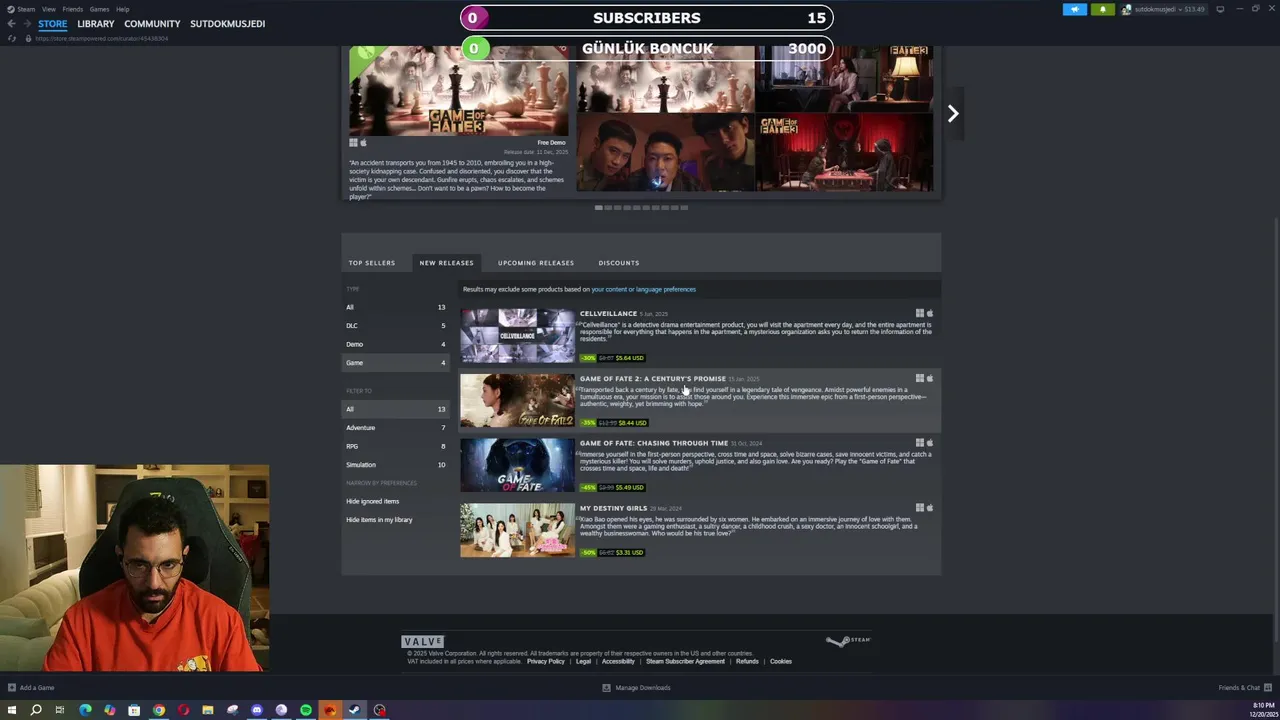
Task: Open File Explorer from taskbar
Action: [208, 710]
